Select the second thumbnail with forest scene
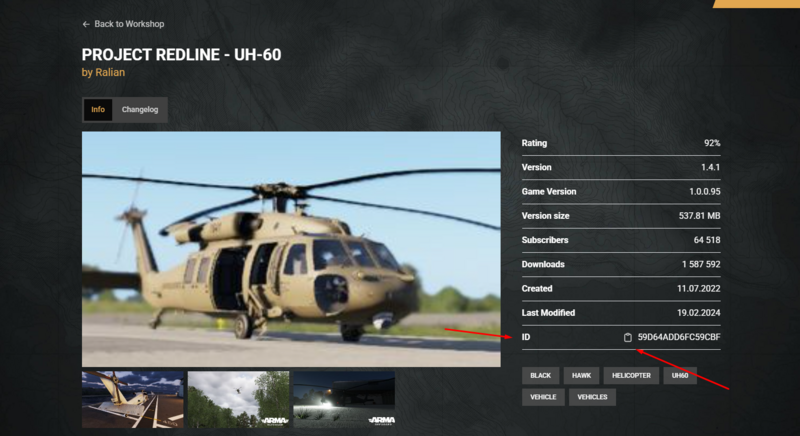This screenshot has height=436, width=800. click(238, 399)
